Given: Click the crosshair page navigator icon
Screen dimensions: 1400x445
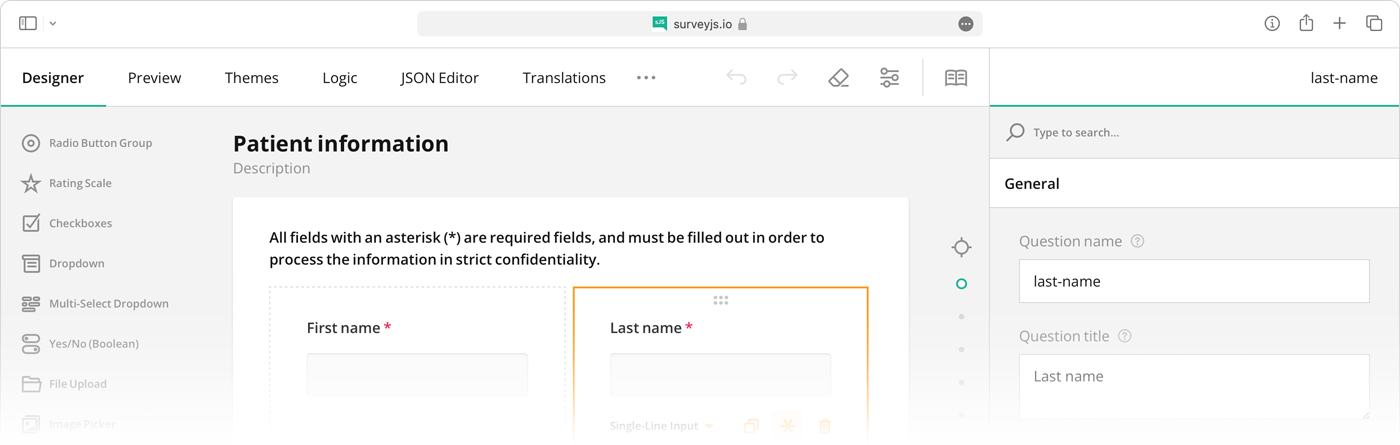Looking at the screenshot, I should tap(961, 247).
